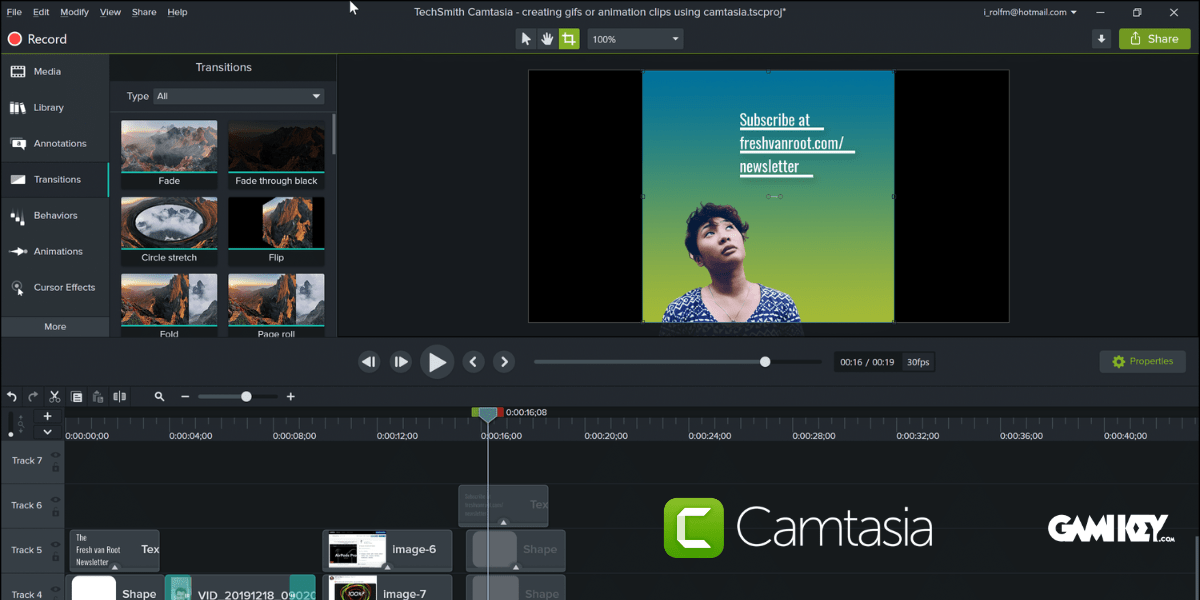
Task: Select the Pan hand tool above the canvas
Action: click(547, 38)
